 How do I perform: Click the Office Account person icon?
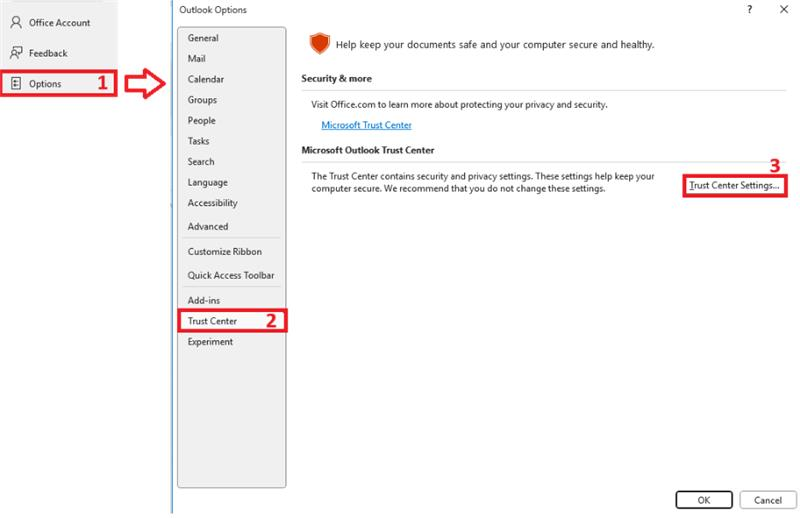click(x=16, y=22)
